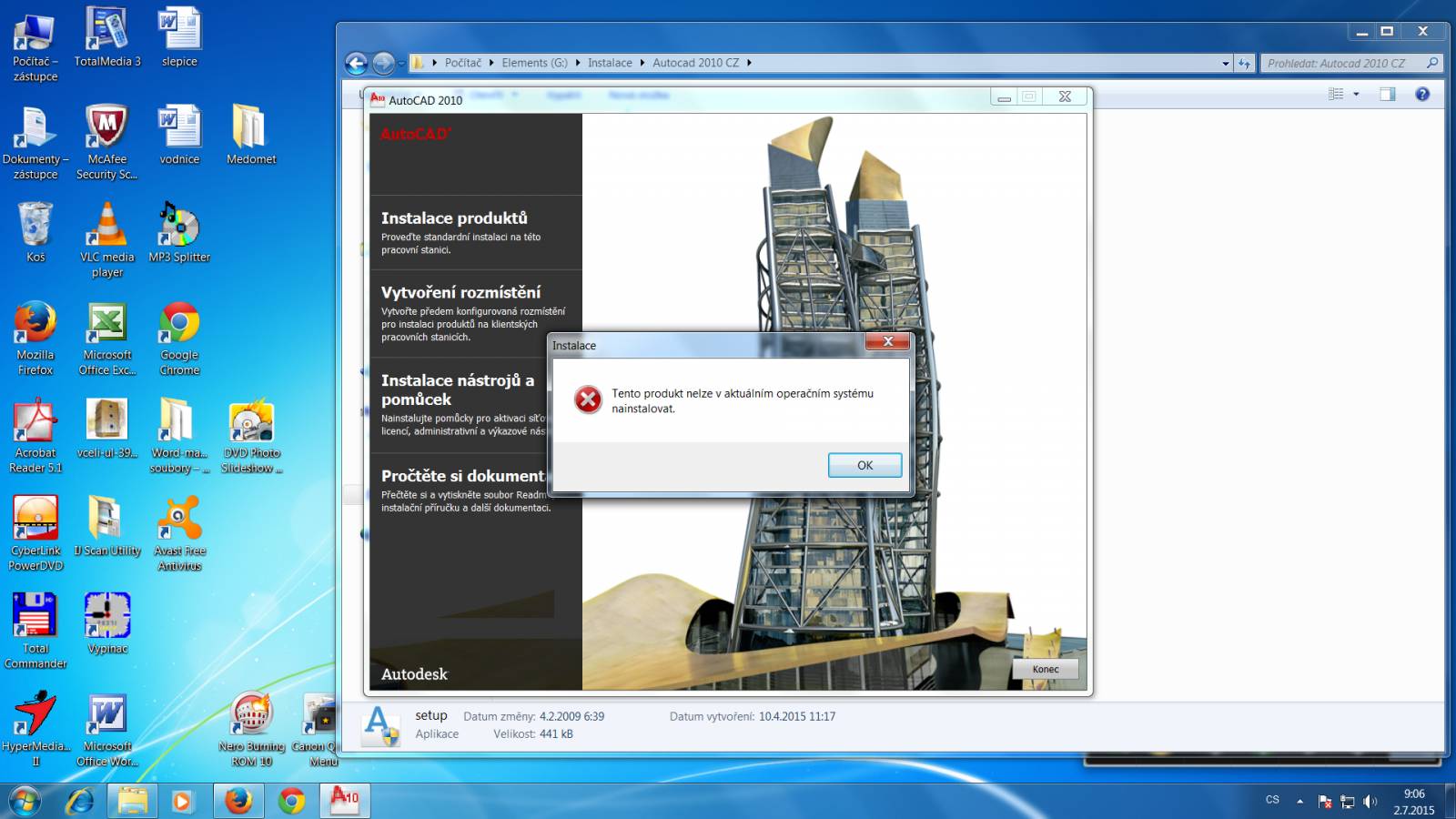Open Explorer help icon
This screenshot has width=1456, height=819.
pyautogui.click(x=1422, y=94)
